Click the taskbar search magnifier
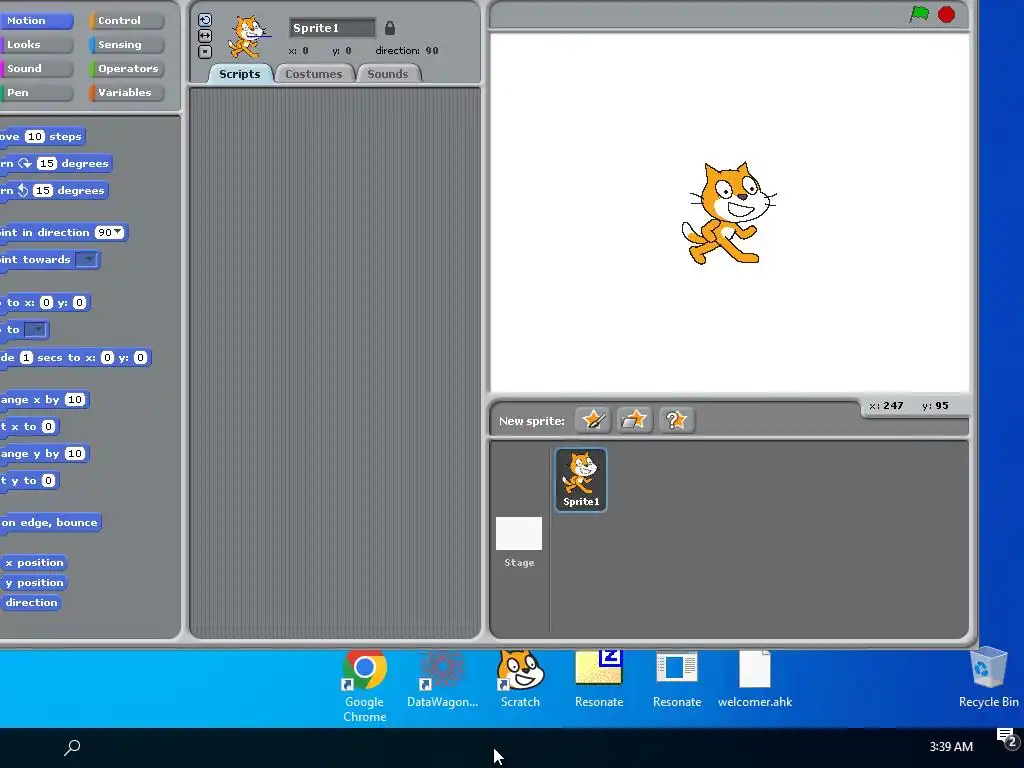This screenshot has height=768, width=1024. point(72,747)
